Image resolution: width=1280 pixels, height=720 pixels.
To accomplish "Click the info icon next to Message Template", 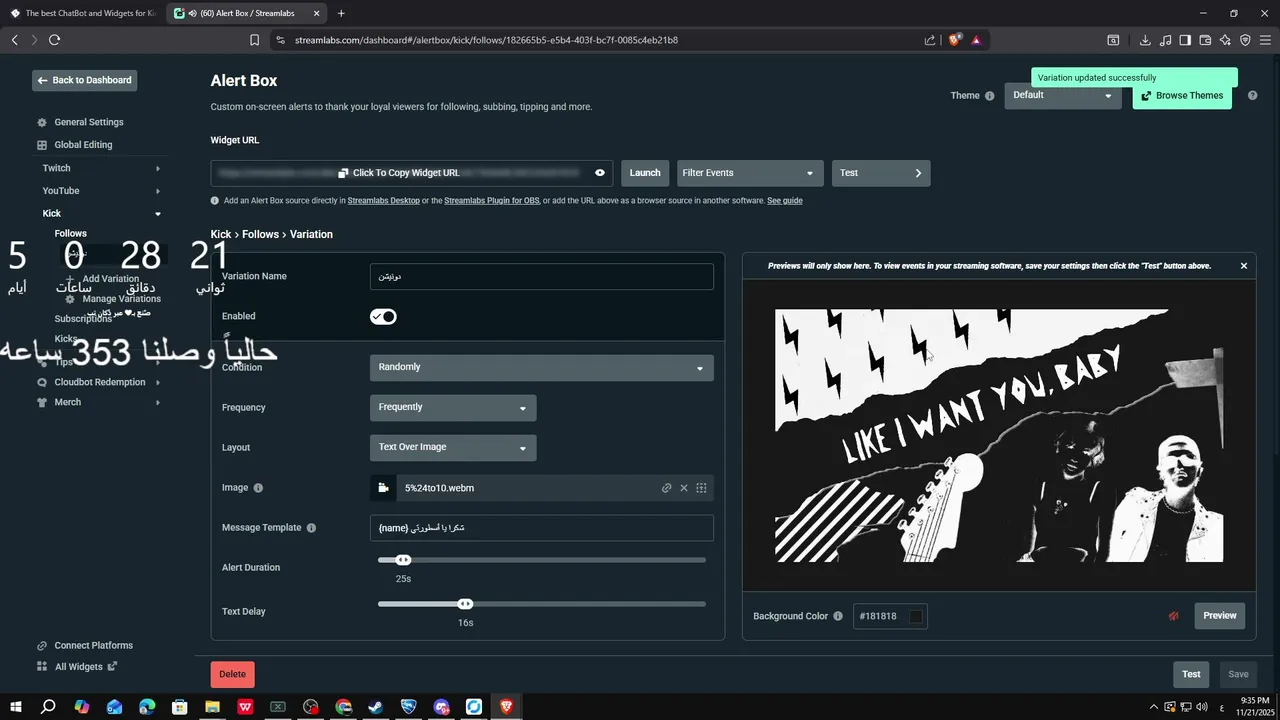I will [x=311, y=528].
